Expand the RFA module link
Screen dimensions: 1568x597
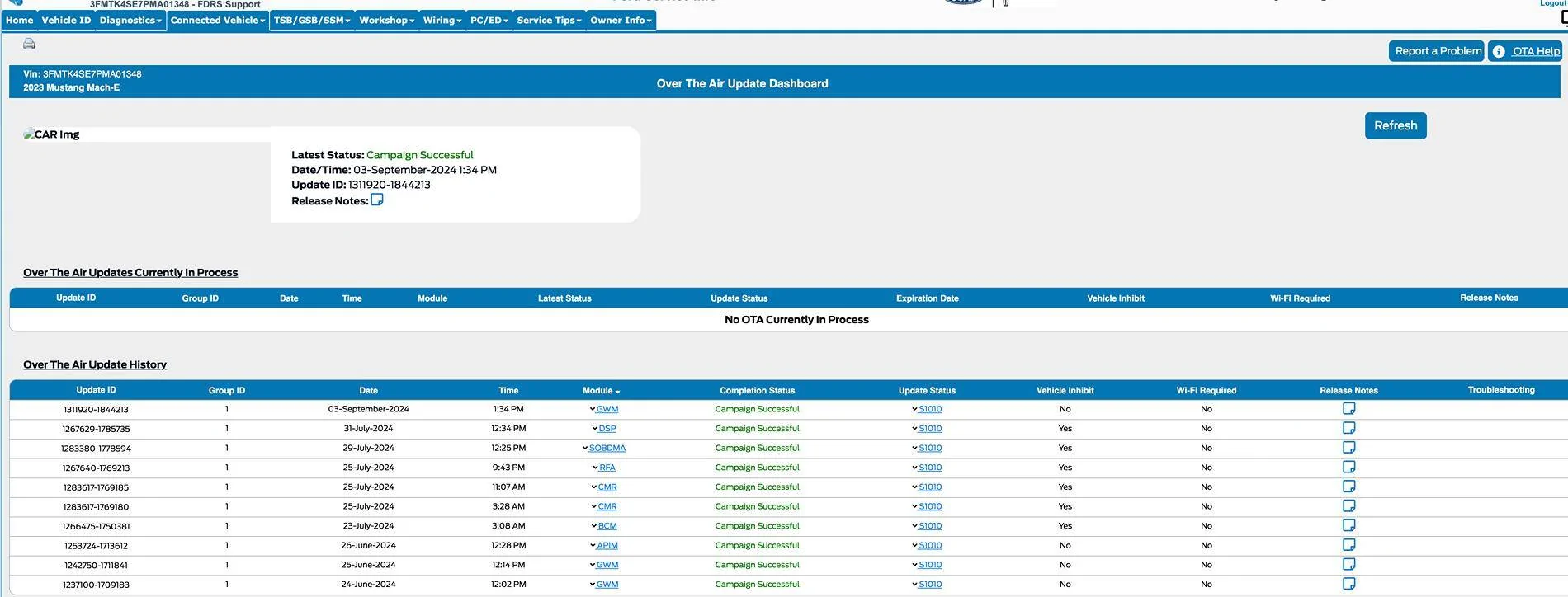coord(604,468)
